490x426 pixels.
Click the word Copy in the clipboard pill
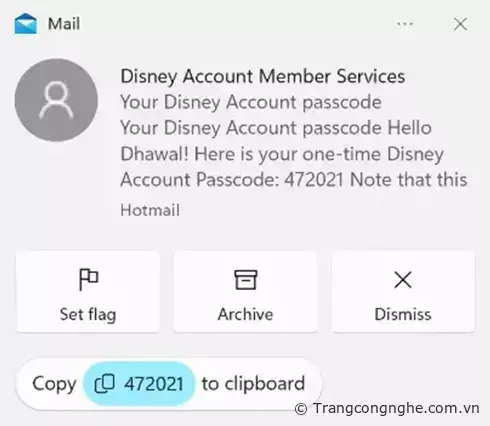(54, 384)
